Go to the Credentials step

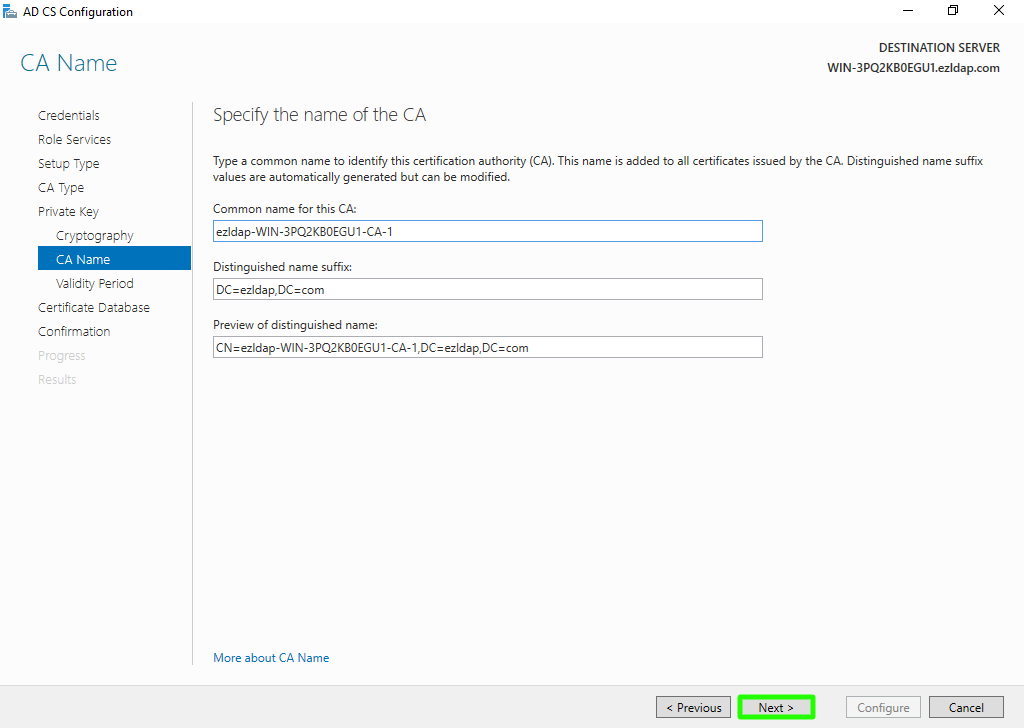click(x=69, y=116)
